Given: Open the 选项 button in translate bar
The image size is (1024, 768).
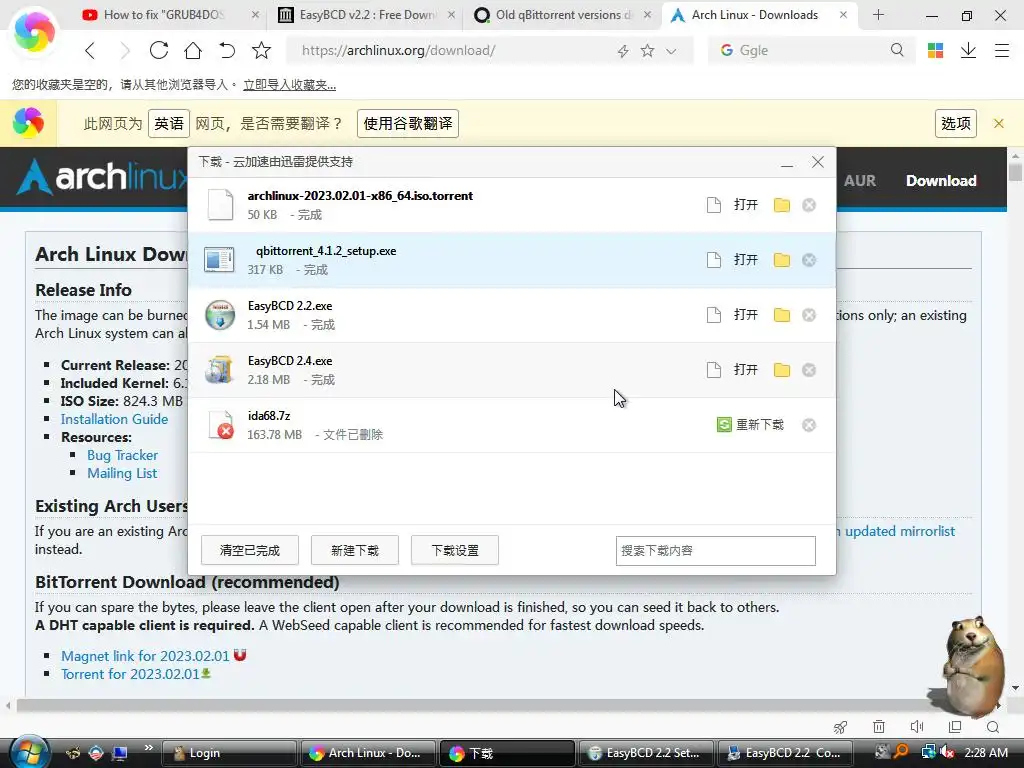Looking at the screenshot, I should click(x=955, y=123).
